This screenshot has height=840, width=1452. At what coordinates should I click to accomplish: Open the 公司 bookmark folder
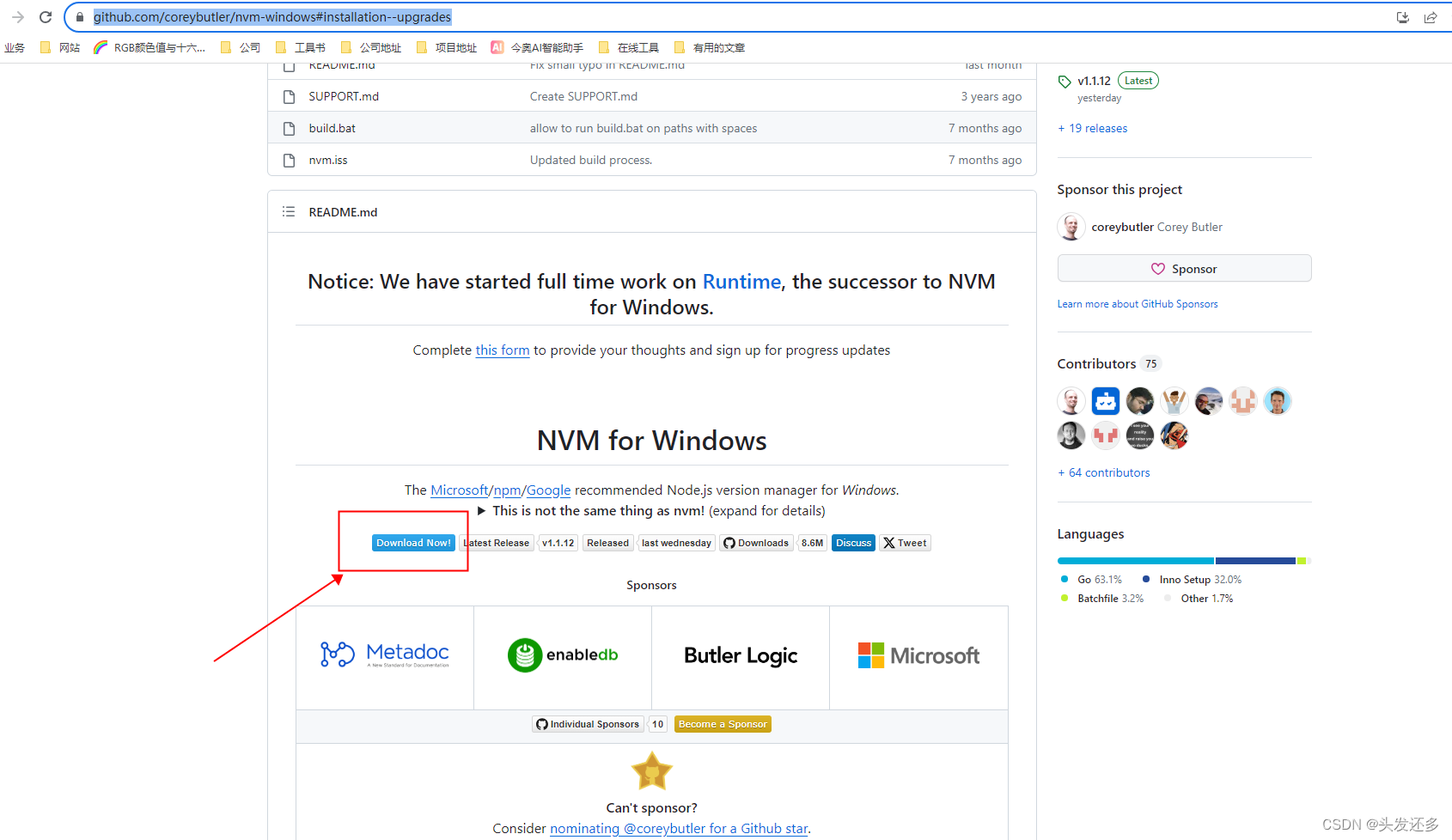pyautogui.click(x=241, y=47)
